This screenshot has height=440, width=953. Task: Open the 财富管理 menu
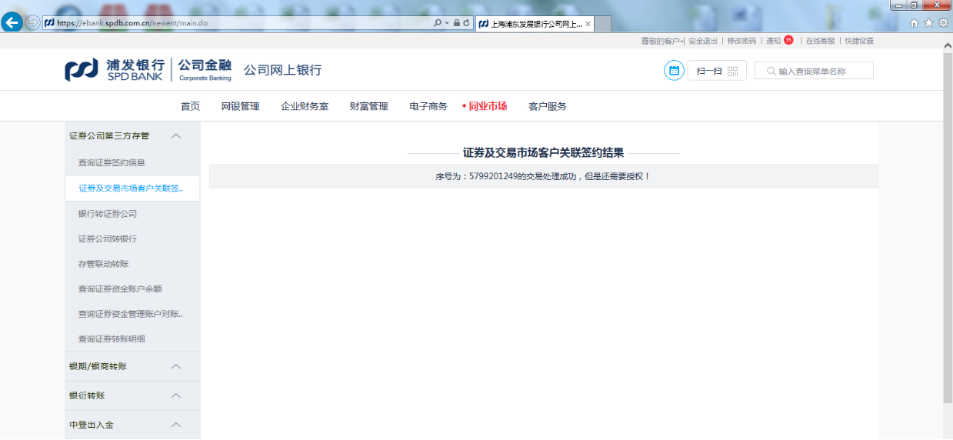pyautogui.click(x=368, y=106)
